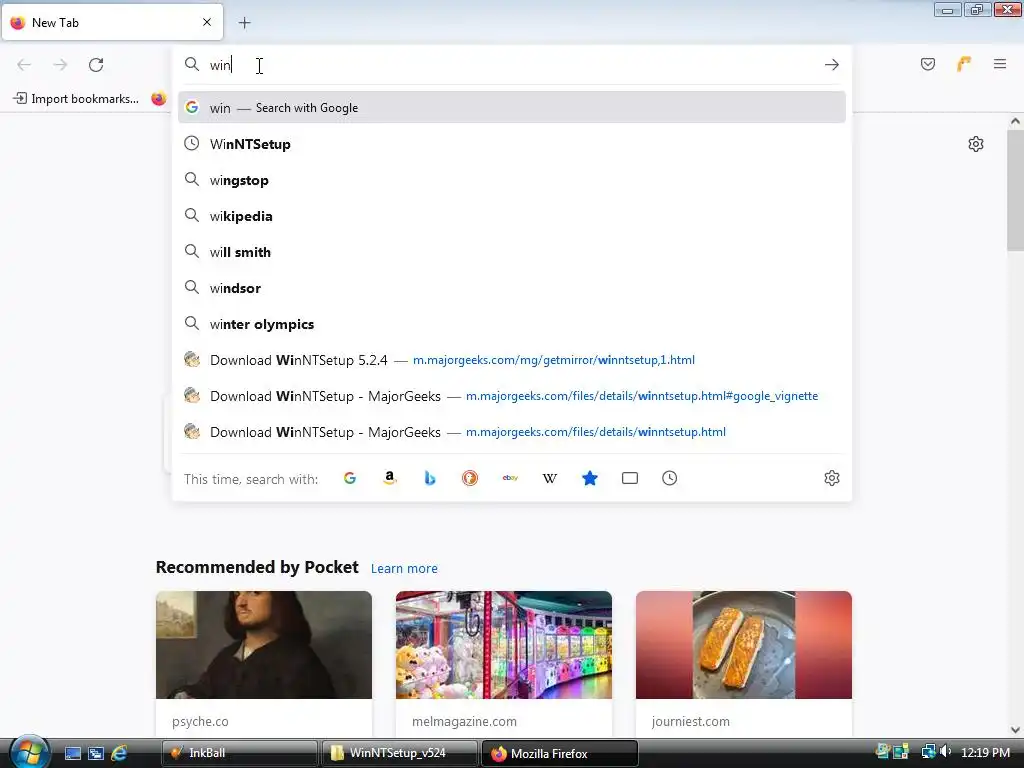Open a new tab with plus button
Viewport: 1024px width, 768px height.
pyautogui.click(x=244, y=23)
